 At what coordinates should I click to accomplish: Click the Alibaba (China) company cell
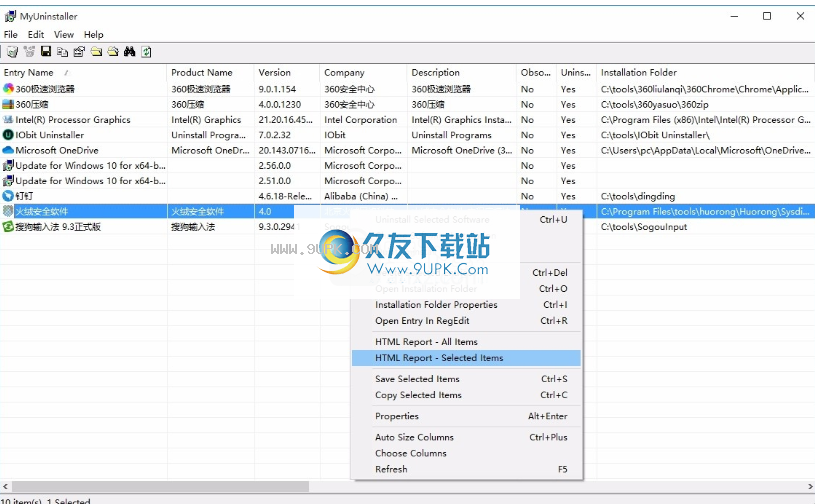coord(361,196)
